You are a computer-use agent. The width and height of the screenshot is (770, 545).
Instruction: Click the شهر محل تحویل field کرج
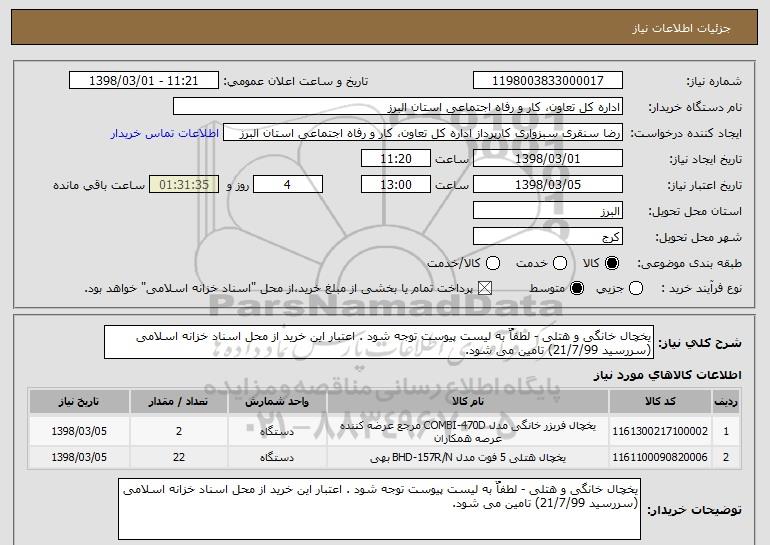click(548, 237)
